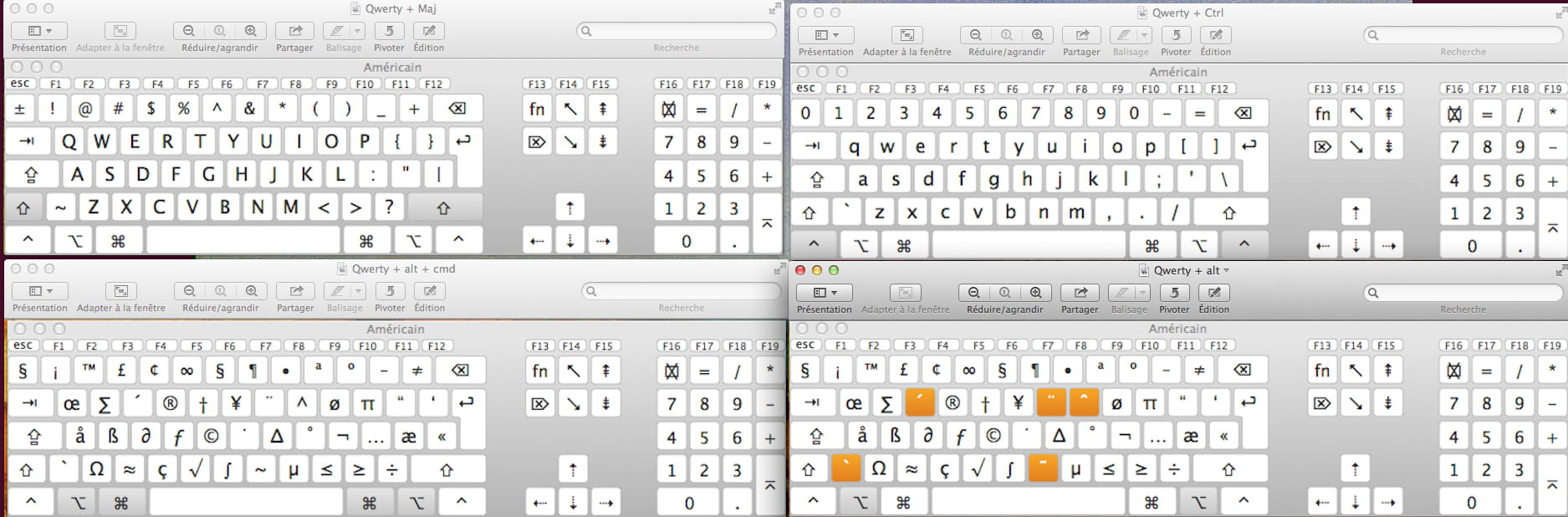
Task: Open Édition in the Qwerty + Ctrl window
Action: pos(1216,35)
